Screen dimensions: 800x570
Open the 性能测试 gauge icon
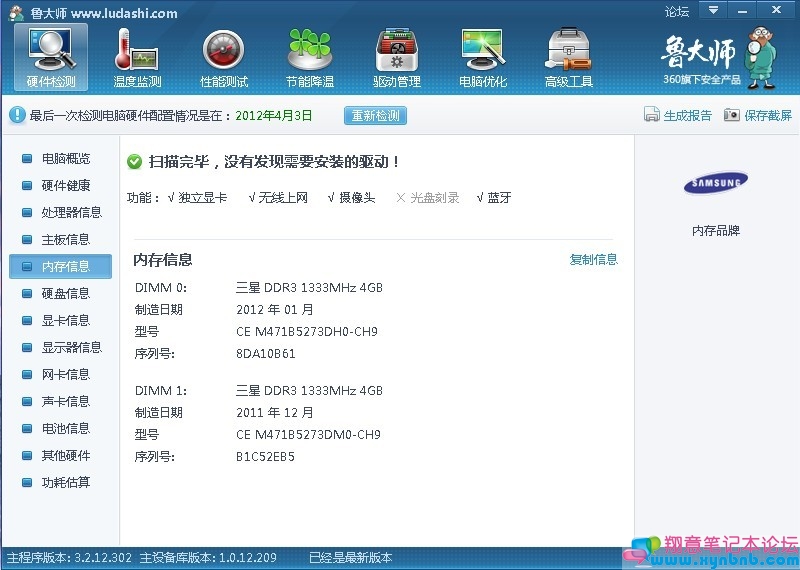pyautogui.click(x=223, y=57)
